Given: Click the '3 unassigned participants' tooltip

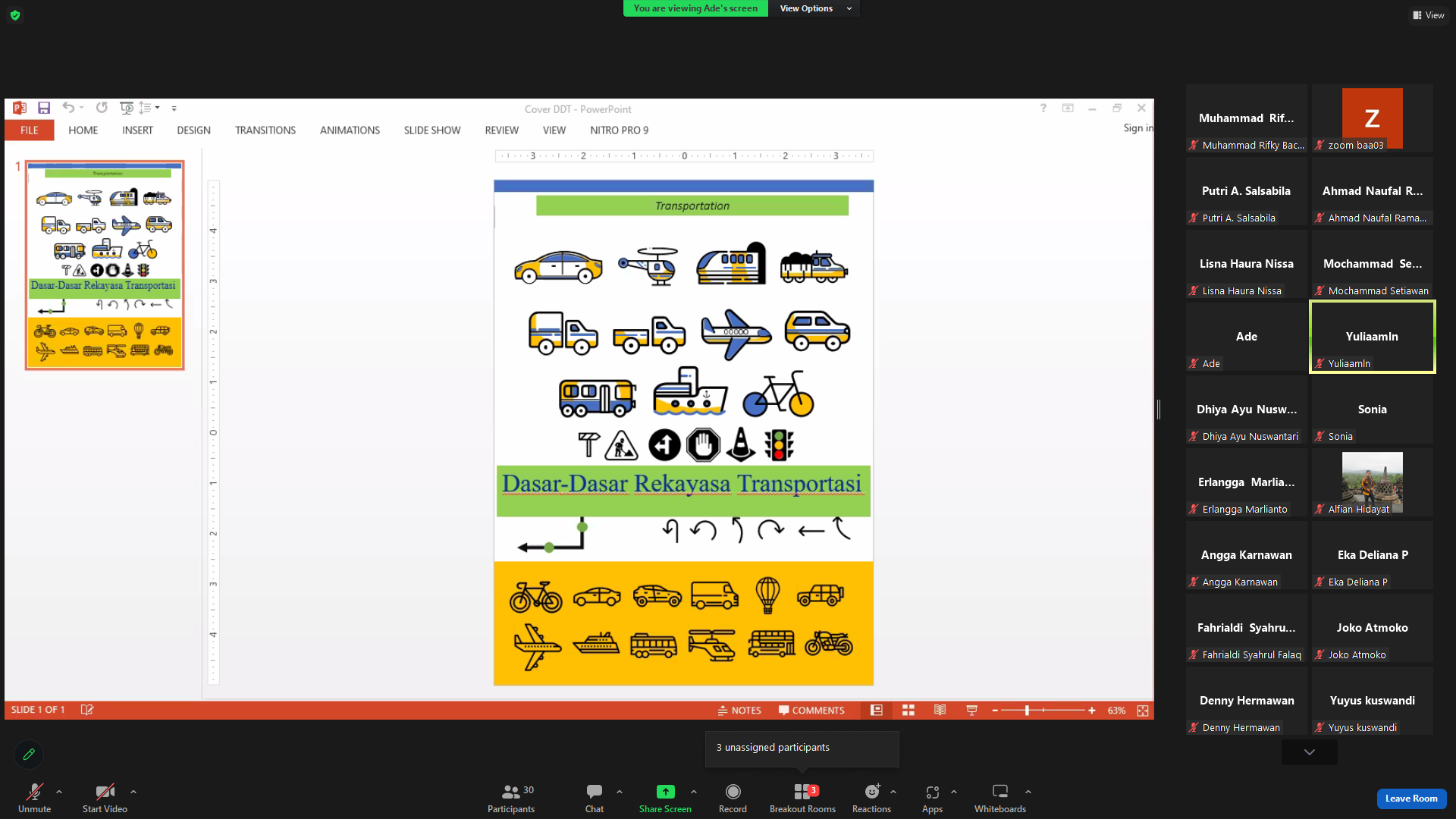Looking at the screenshot, I should (802, 748).
